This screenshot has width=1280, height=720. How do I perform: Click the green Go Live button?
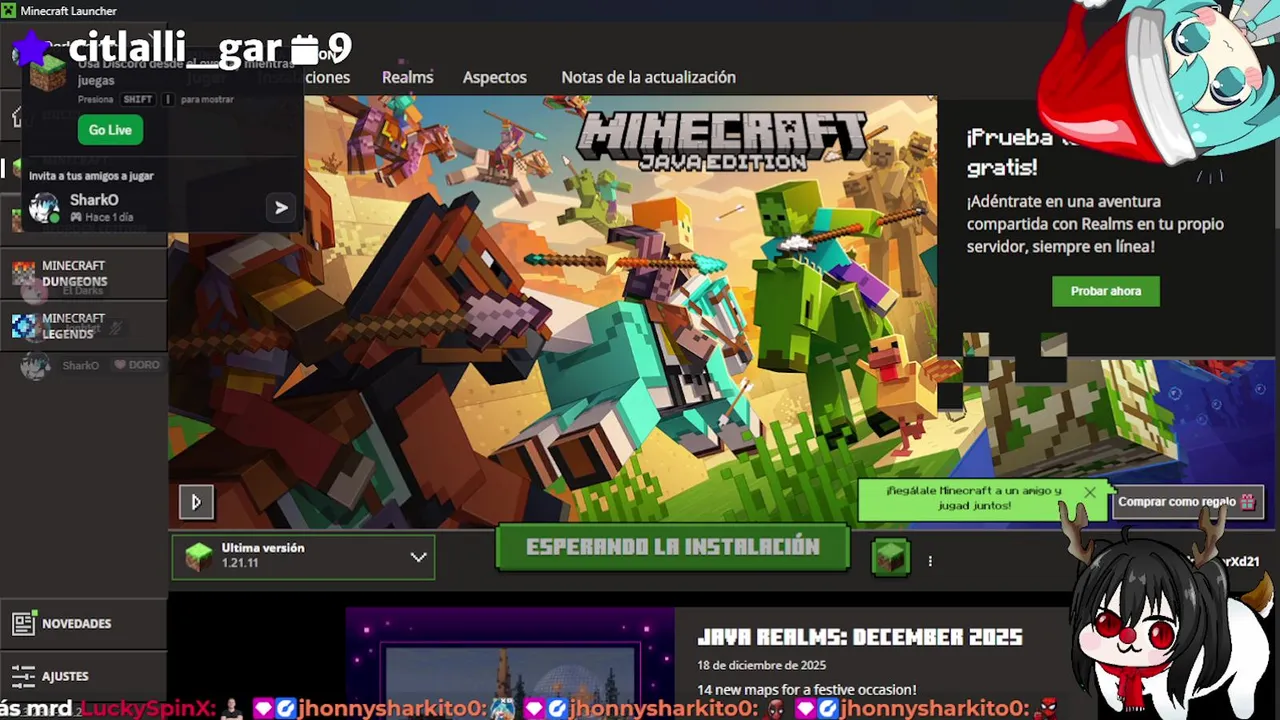110,130
